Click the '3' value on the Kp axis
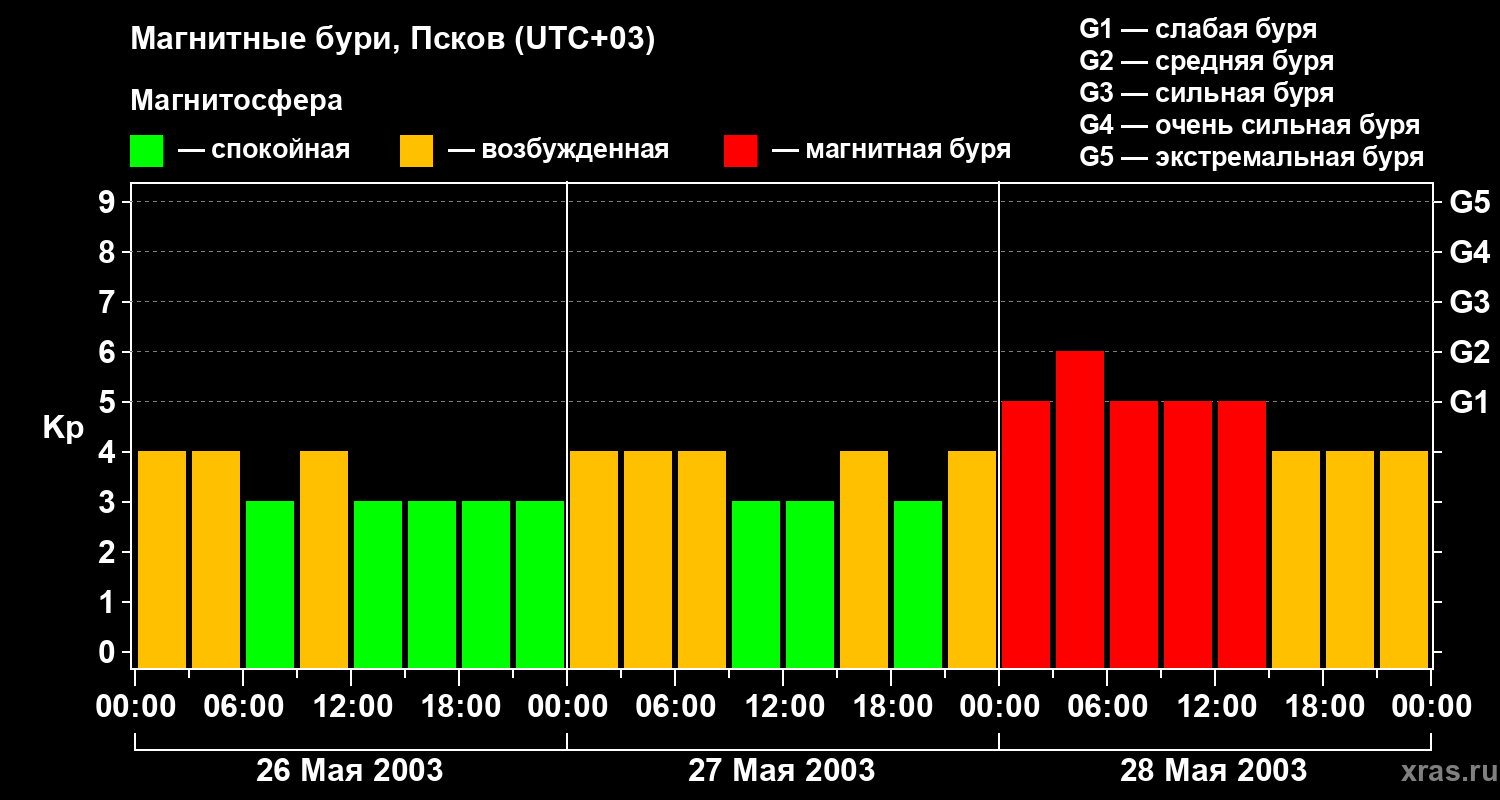This screenshot has height=800, width=1500. pos(109,502)
